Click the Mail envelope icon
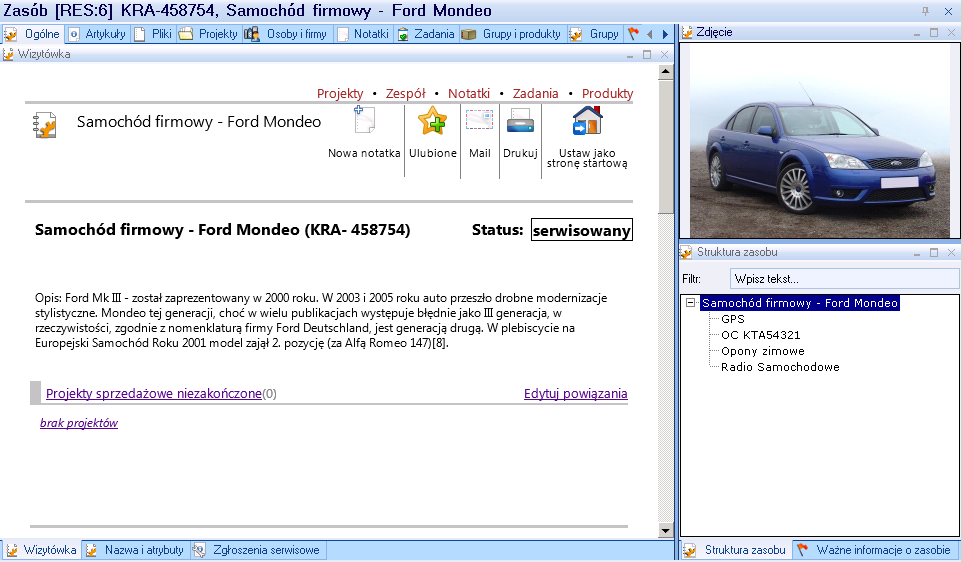 tap(480, 120)
